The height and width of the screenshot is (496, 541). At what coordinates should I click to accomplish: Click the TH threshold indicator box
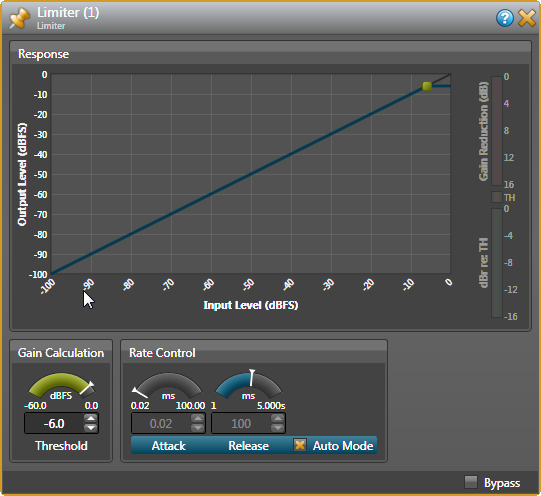pyautogui.click(x=496, y=197)
